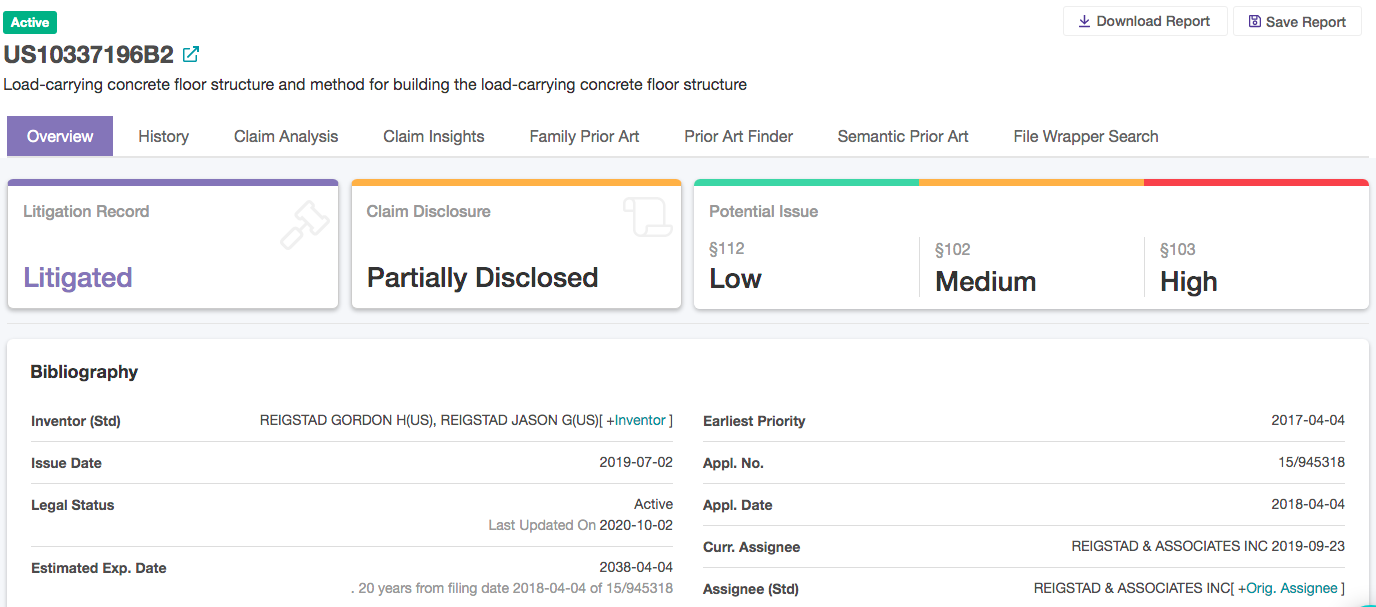Click the scroll icon in Claim Disclosure card

point(648,218)
